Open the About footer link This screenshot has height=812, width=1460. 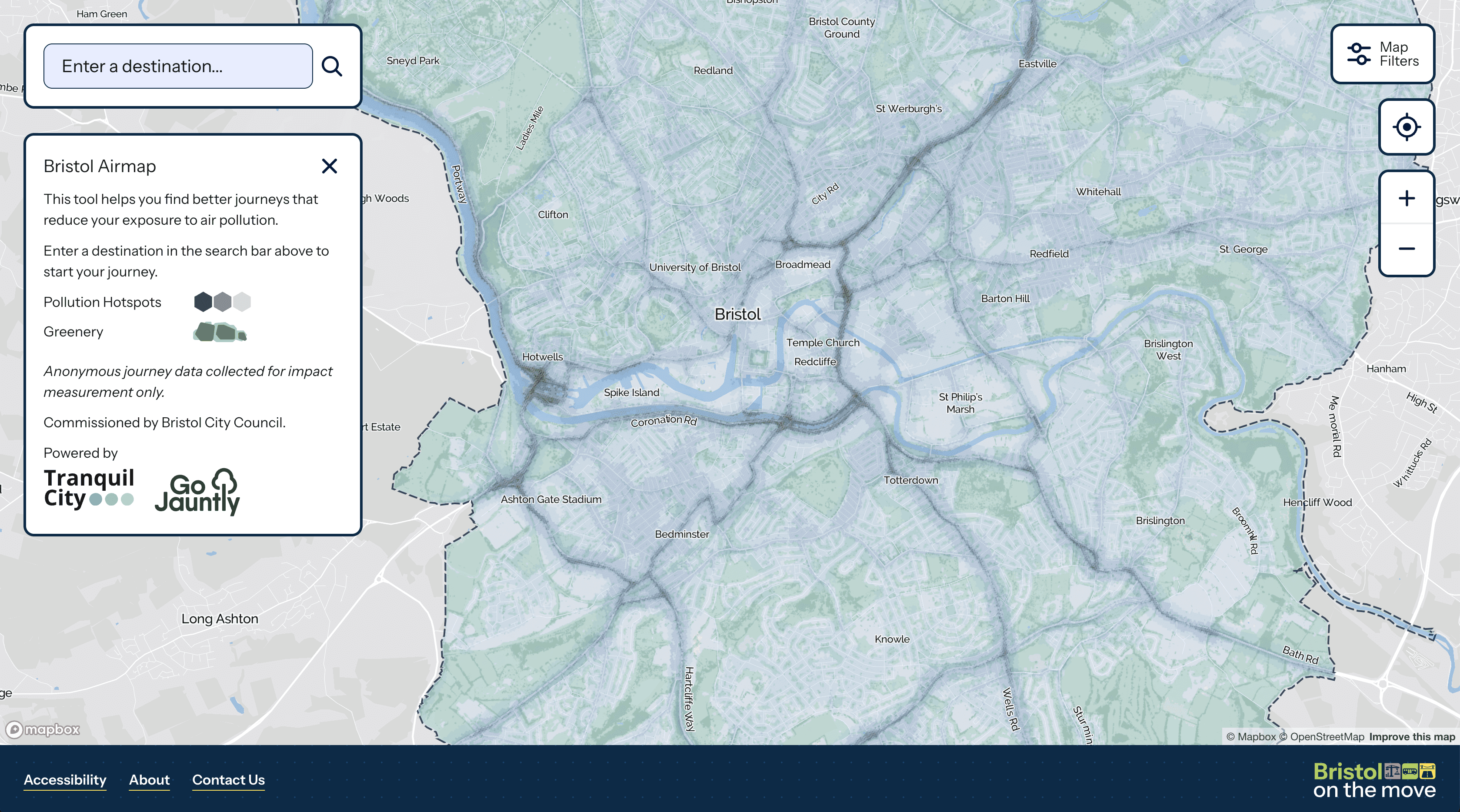pyautogui.click(x=149, y=780)
